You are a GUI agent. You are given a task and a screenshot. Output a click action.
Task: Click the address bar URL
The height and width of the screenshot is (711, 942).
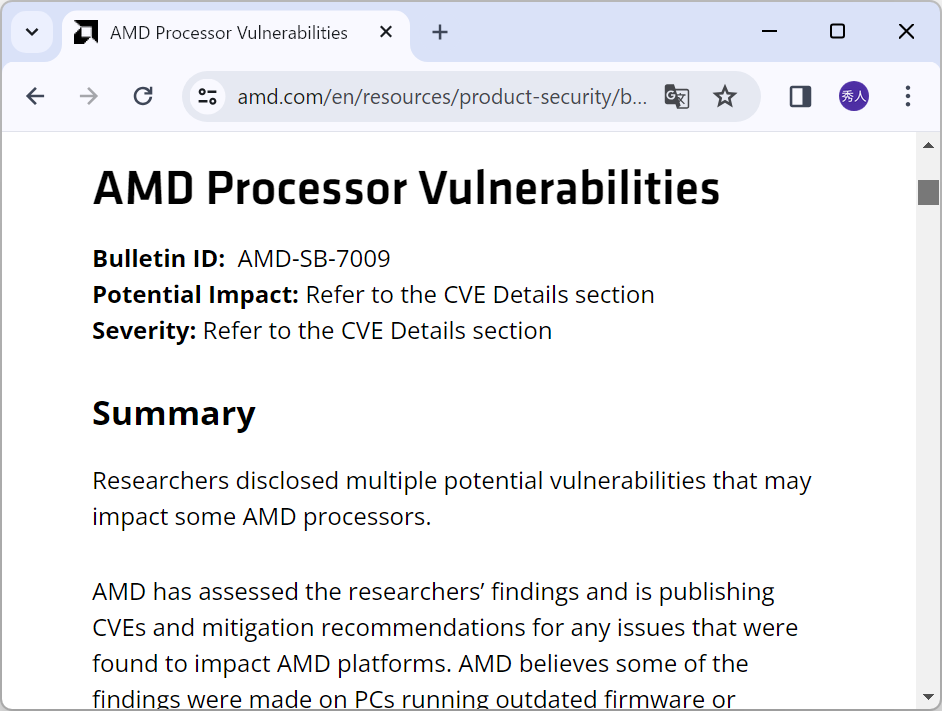pos(442,97)
